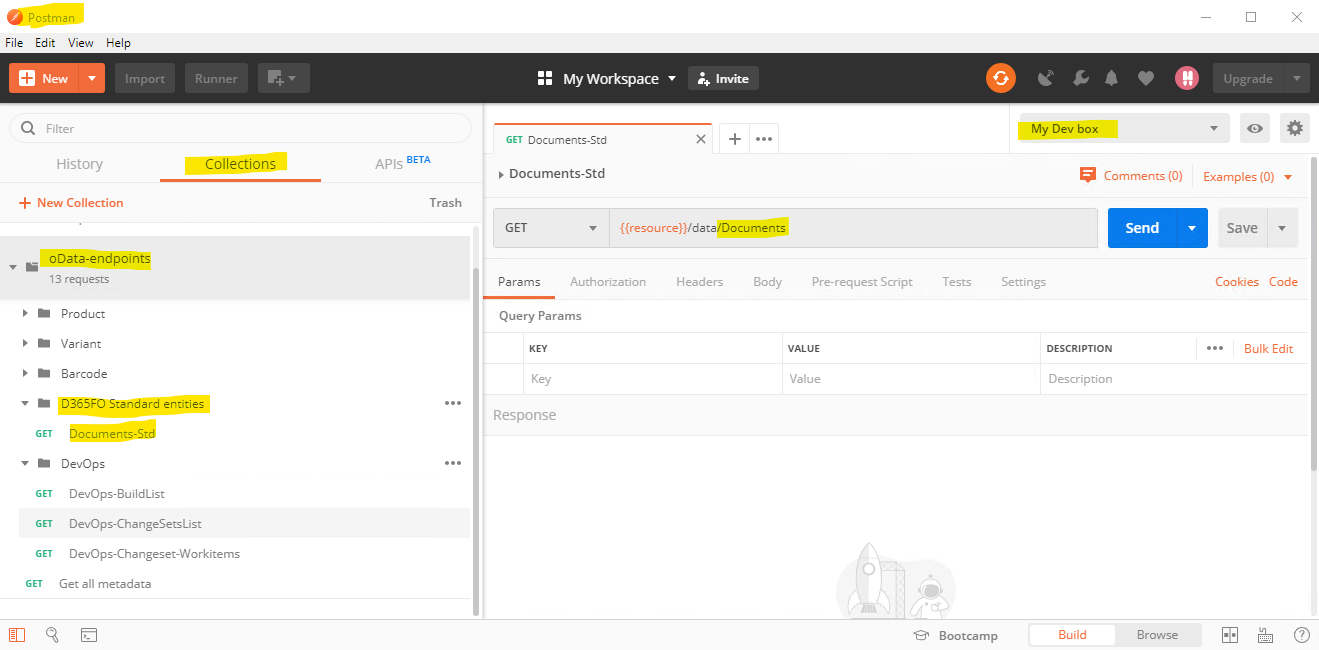
Task: Open settings wrench icon in header
Action: coord(1080,78)
